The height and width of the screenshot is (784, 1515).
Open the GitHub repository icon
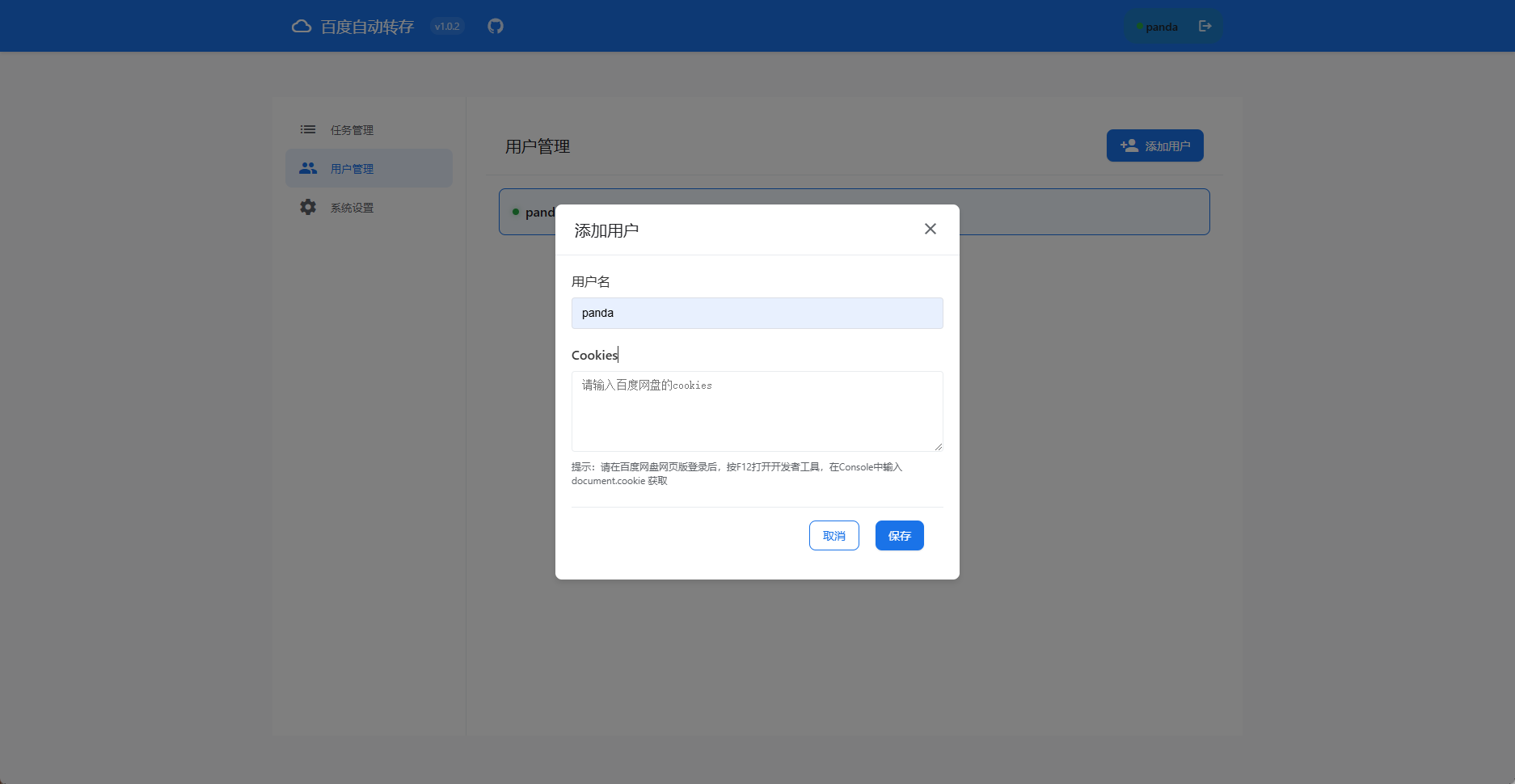[496, 26]
